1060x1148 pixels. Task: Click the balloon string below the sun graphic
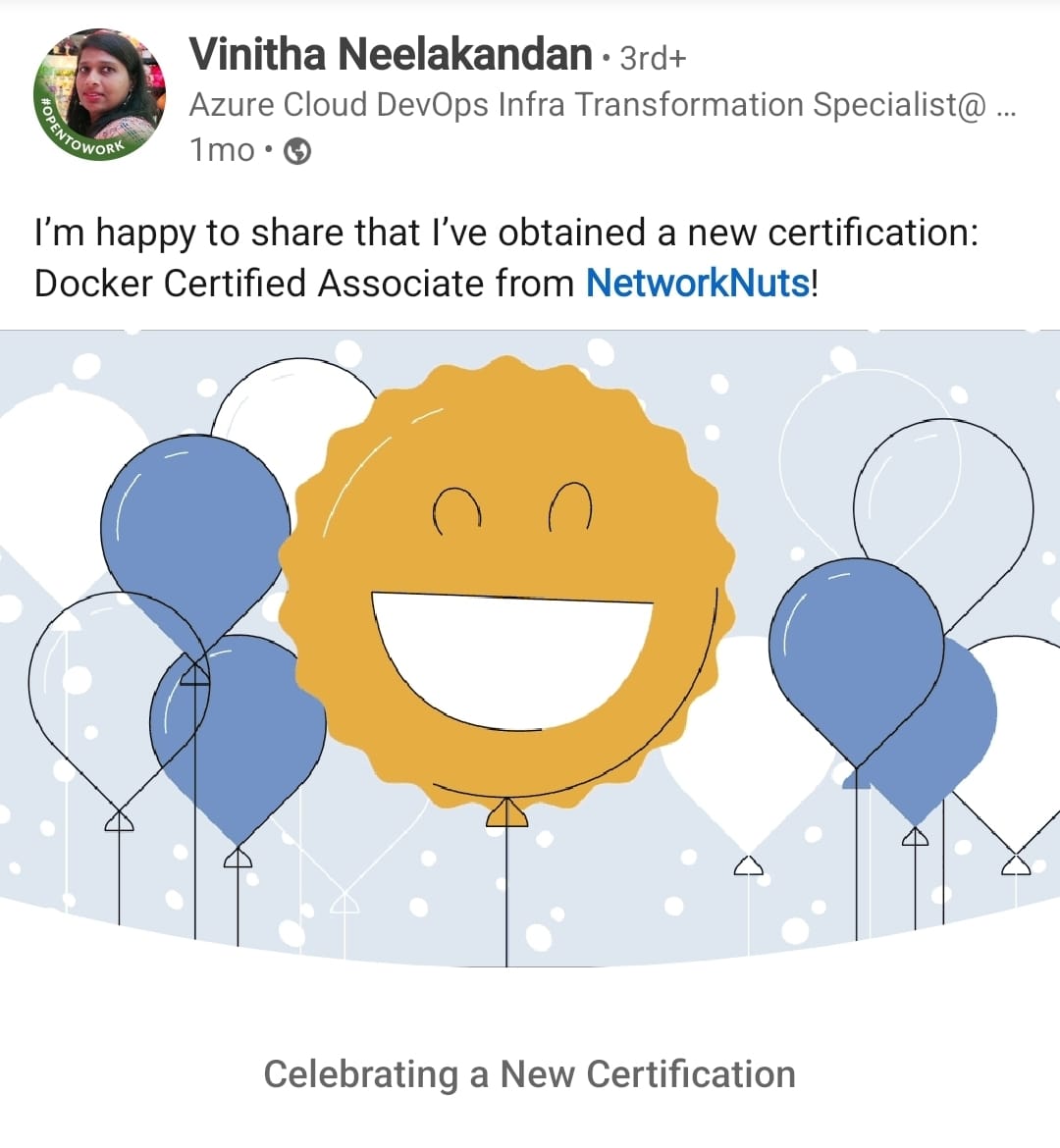click(x=506, y=903)
